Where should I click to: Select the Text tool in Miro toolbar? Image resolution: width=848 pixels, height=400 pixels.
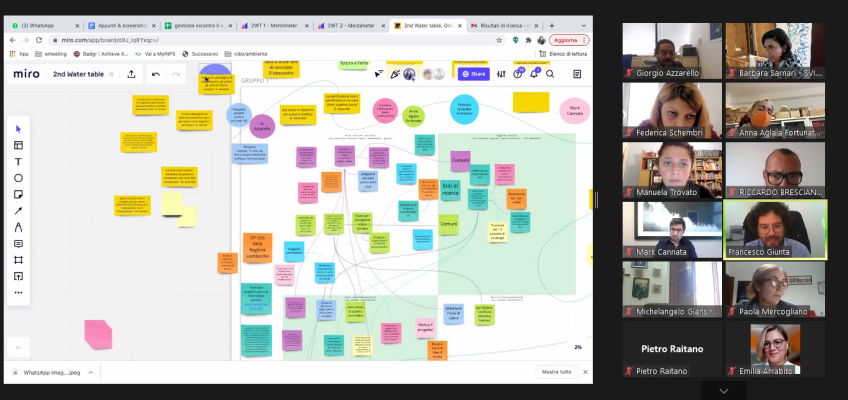point(18,162)
